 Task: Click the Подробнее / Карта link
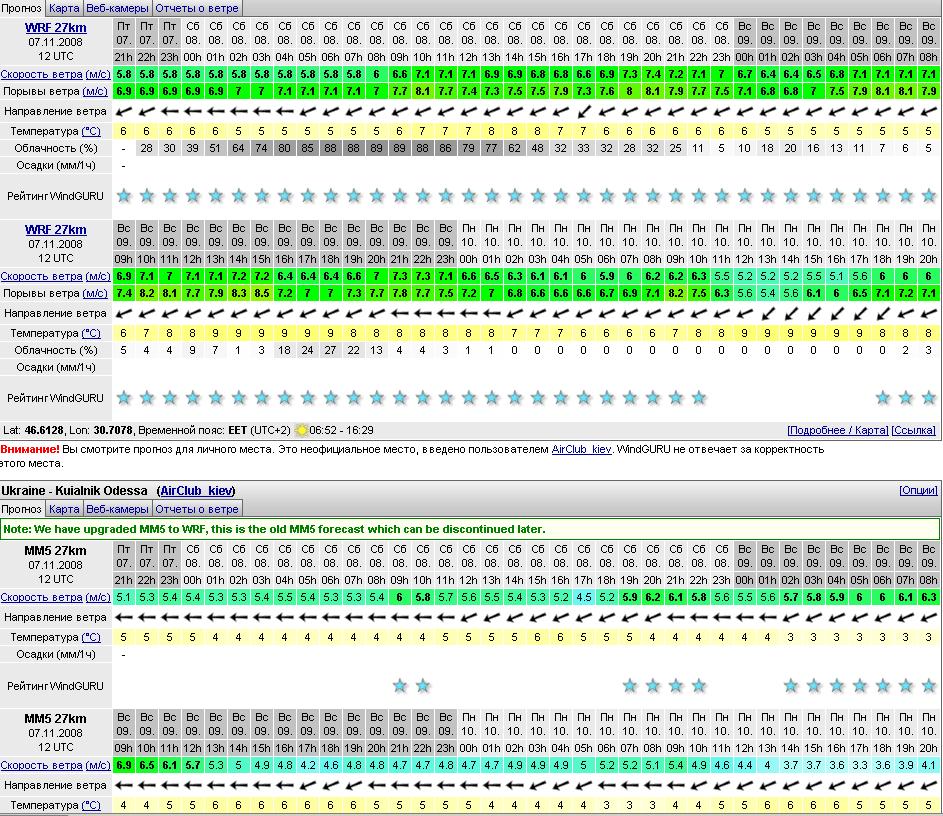click(837, 430)
